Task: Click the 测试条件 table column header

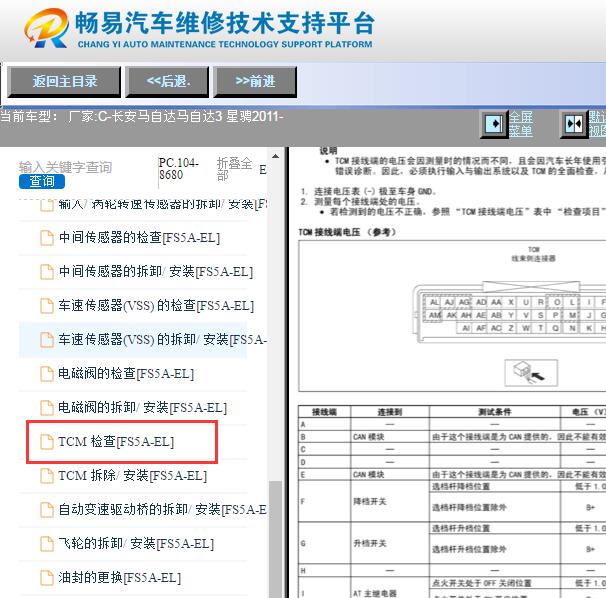Action: click(x=495, y=412)
